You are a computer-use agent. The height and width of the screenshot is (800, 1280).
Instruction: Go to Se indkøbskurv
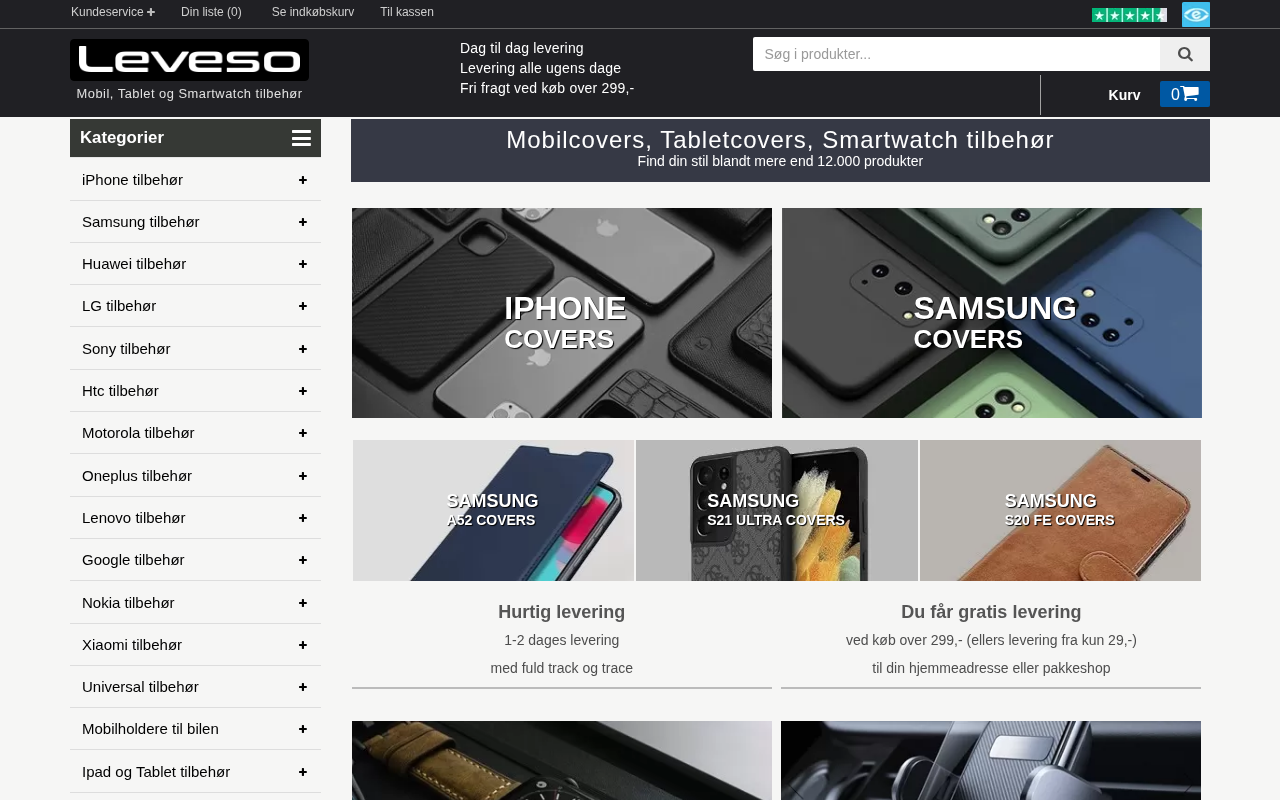(313, 12)
